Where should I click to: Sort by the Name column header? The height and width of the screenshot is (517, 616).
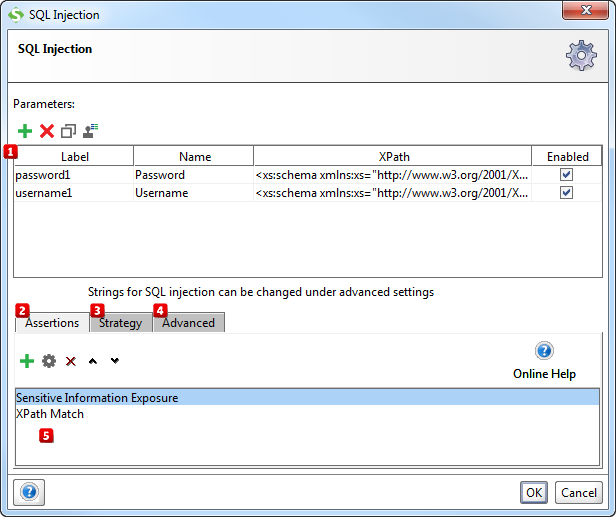coord(194,156)
